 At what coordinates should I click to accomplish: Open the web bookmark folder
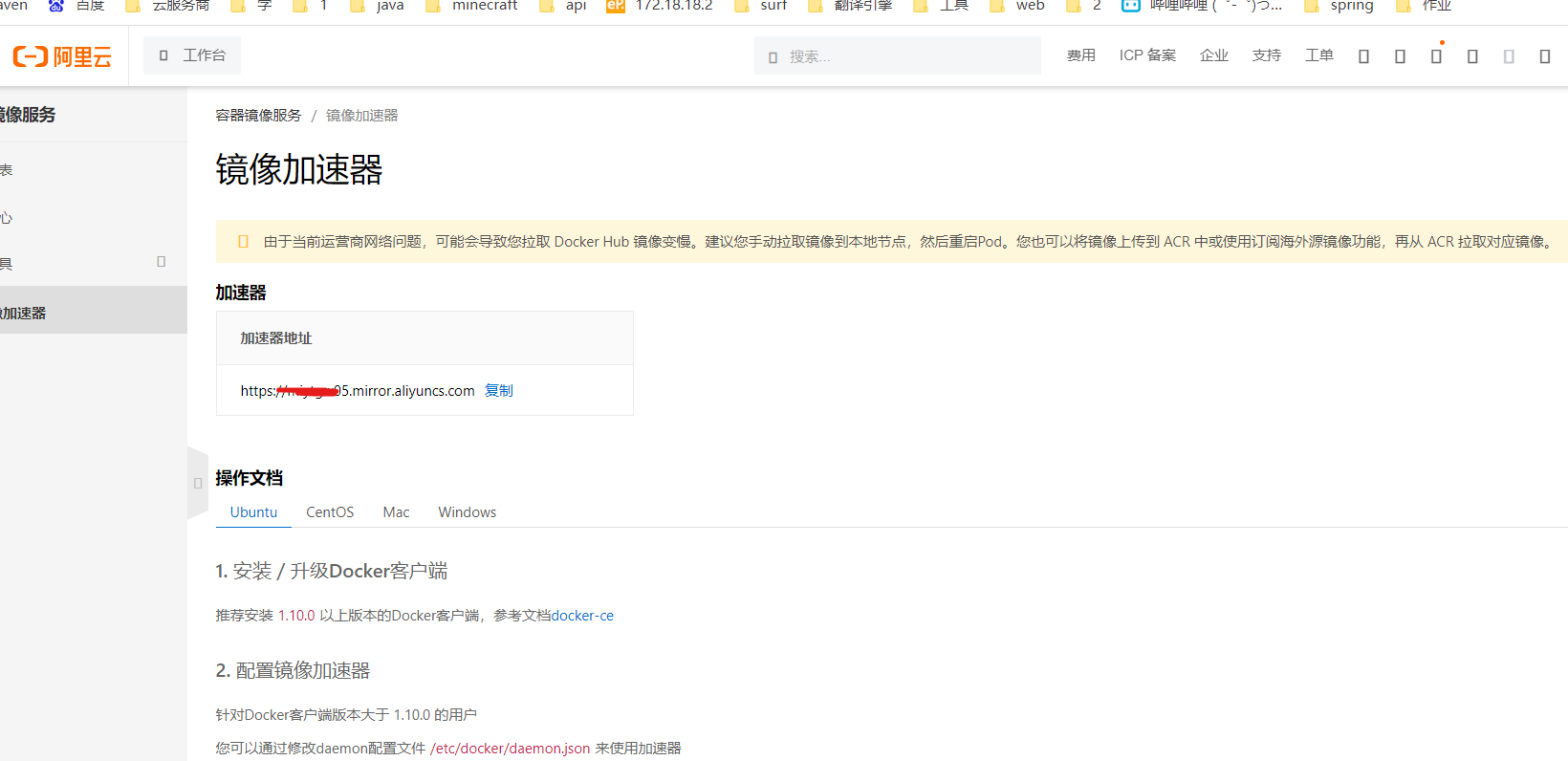click(1017, 6)
